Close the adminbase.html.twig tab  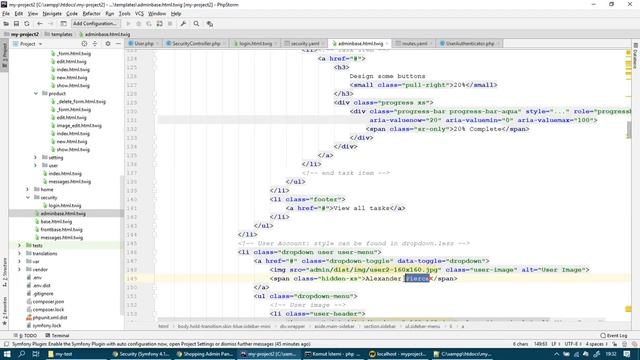[x=387, y=44]
